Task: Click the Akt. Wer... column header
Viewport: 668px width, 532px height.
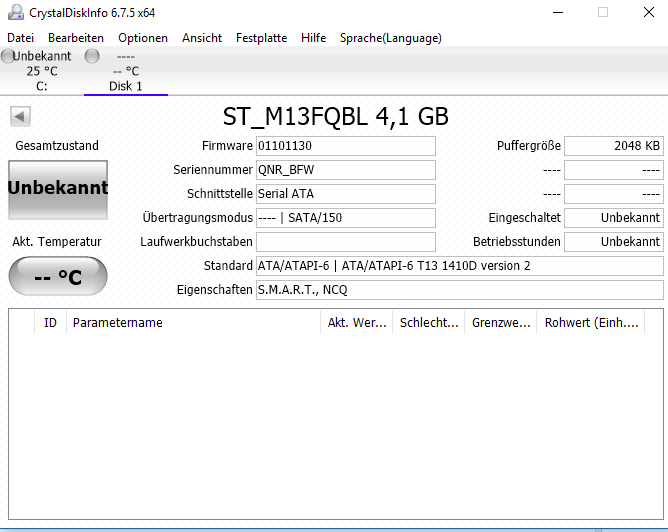Action: [357, 322]
